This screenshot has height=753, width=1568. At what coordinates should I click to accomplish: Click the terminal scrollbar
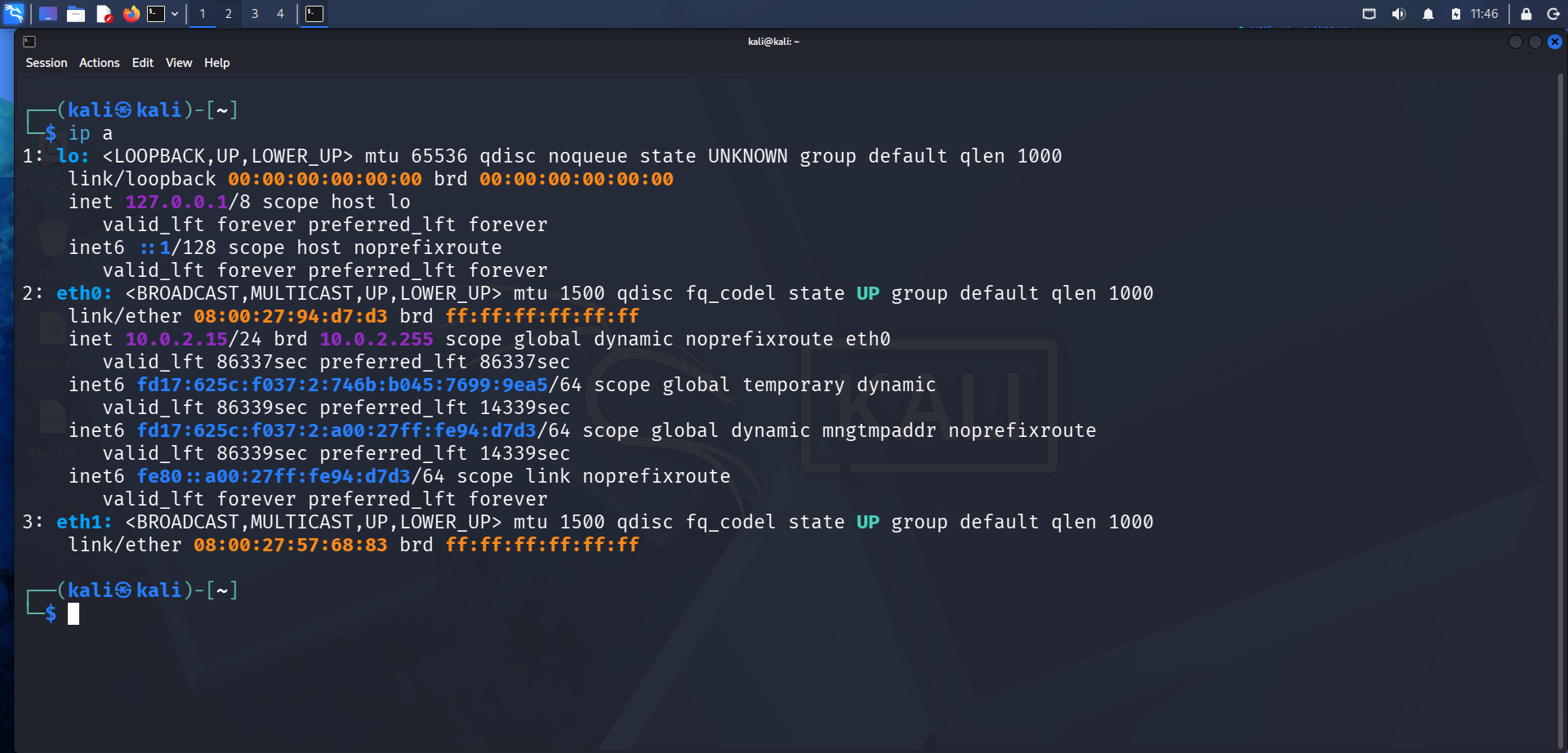1561,412
